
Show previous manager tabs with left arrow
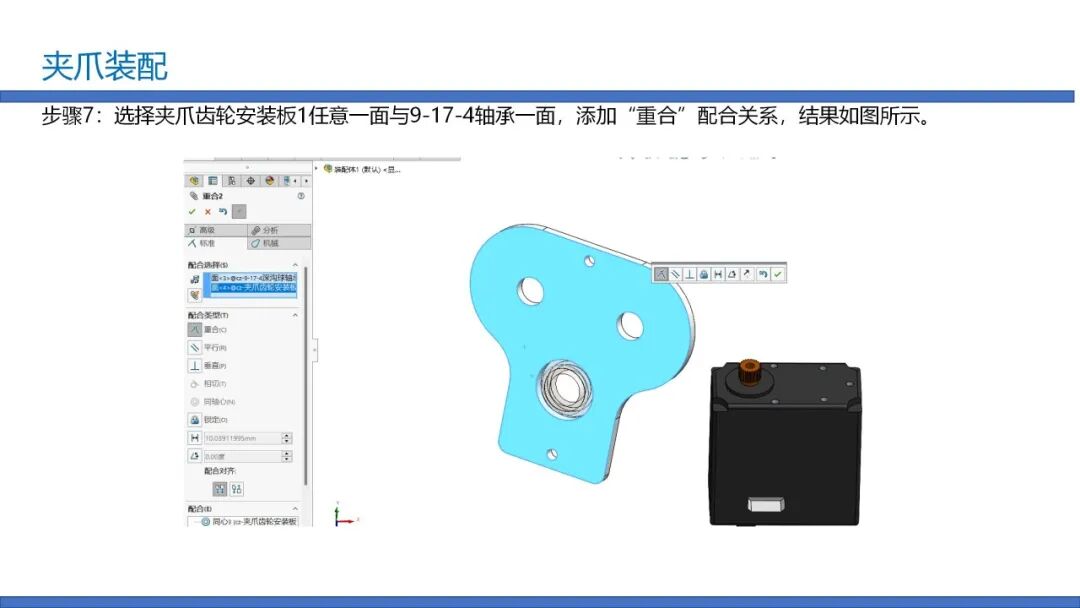[295, 180]
